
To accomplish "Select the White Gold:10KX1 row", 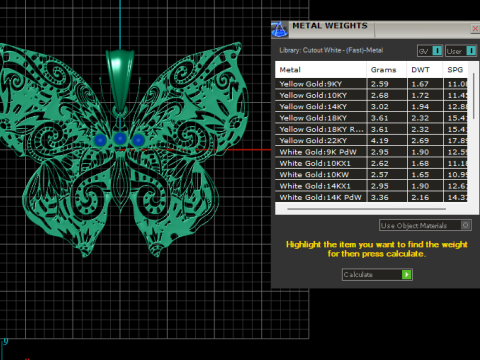I will click(371, 163).
